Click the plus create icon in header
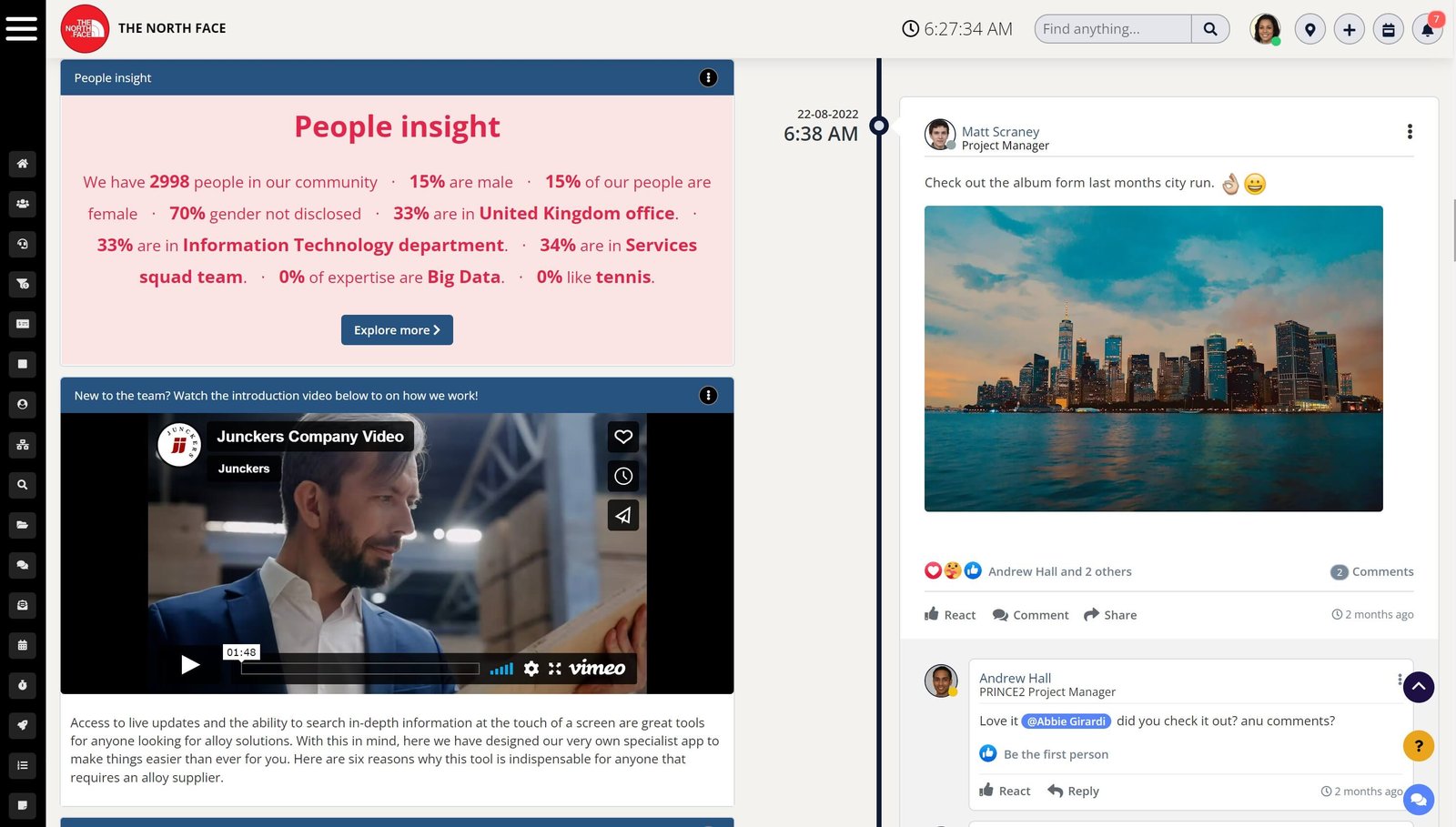 [x=1349, y=29]
